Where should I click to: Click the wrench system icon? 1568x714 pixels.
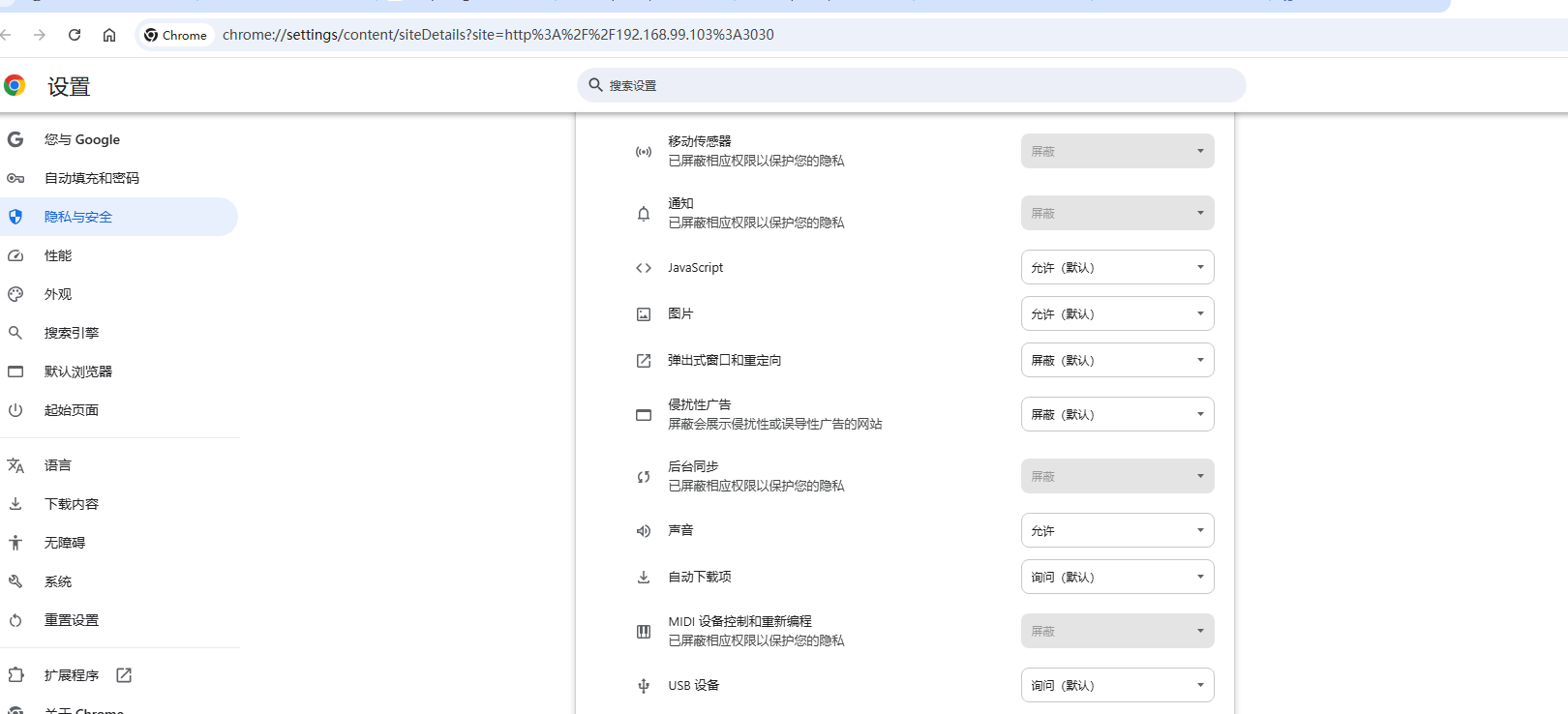[x=15, y=581]
